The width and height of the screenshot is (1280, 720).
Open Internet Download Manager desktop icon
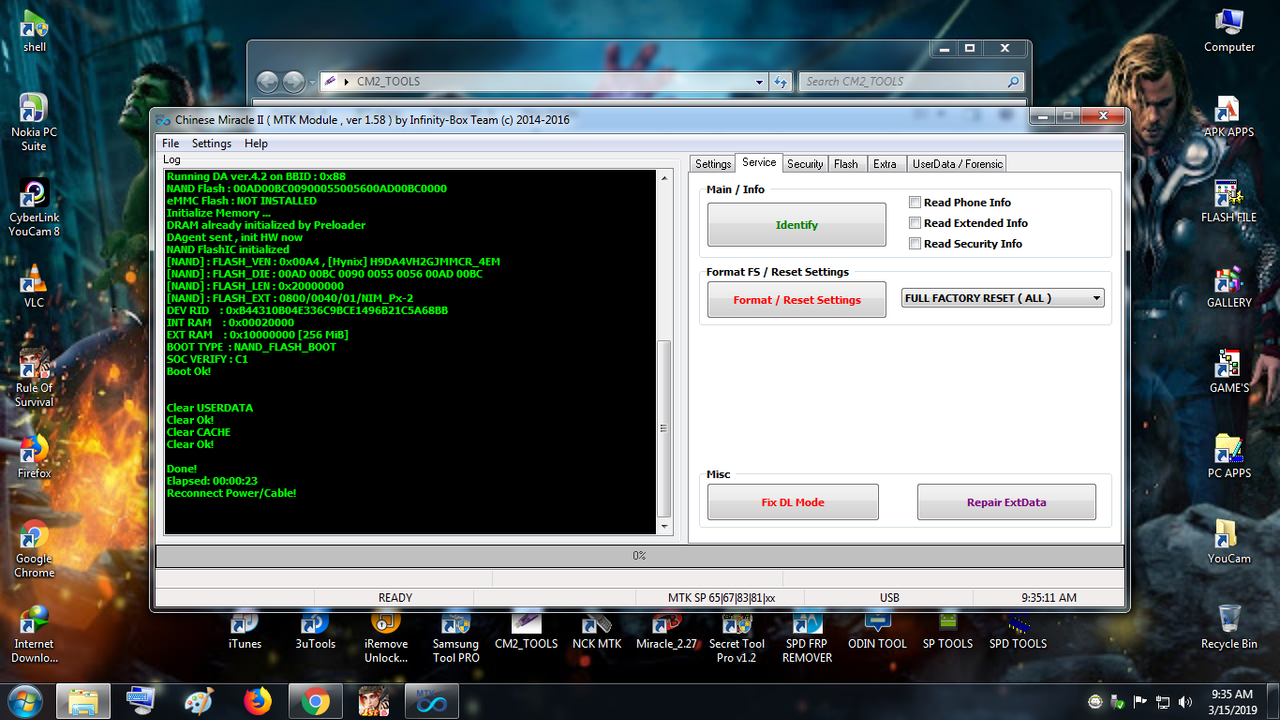(34, 634)
